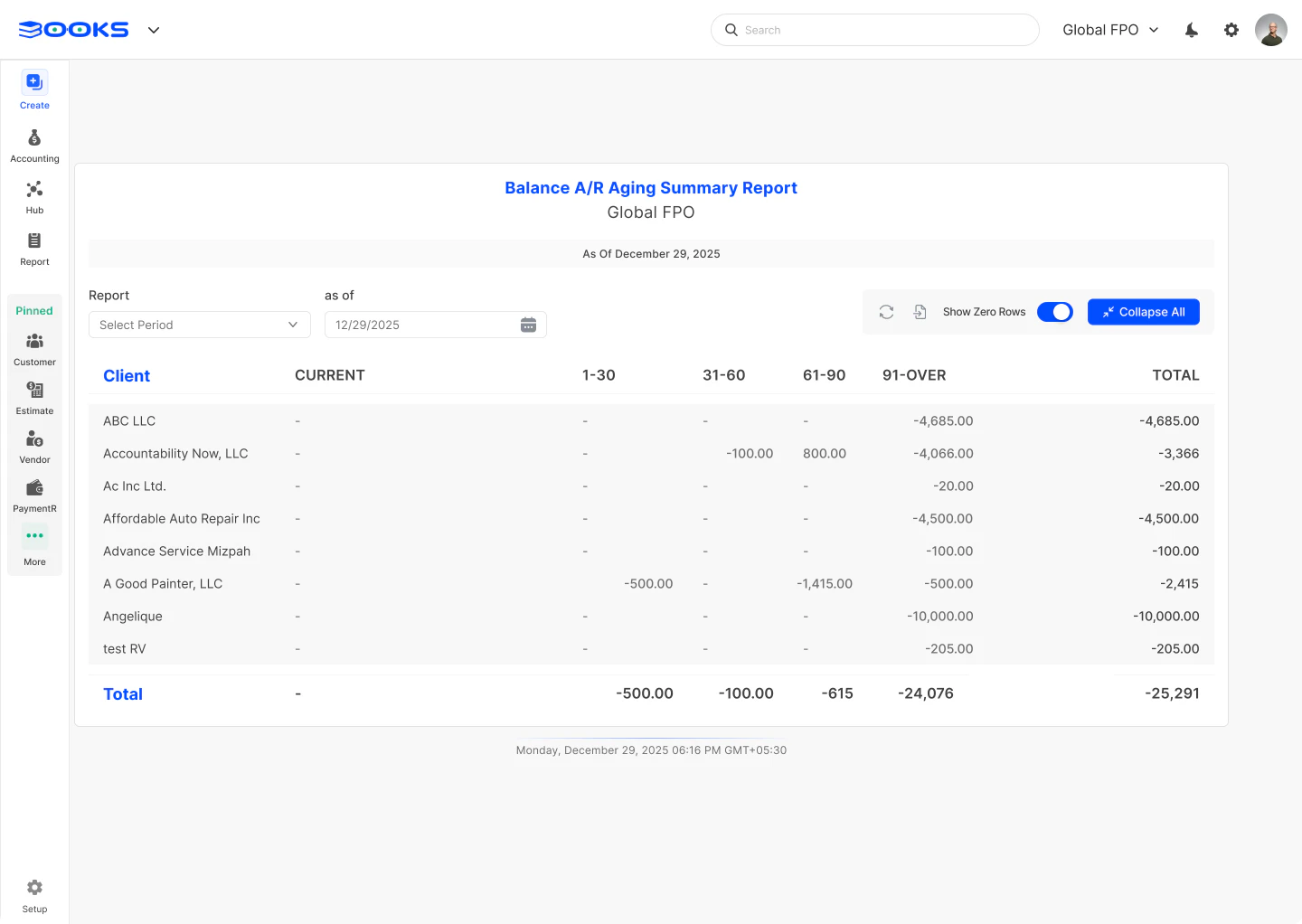Click the 61-90 column header
Viewport: 1302px width, 924px height.
pos(825,375)
